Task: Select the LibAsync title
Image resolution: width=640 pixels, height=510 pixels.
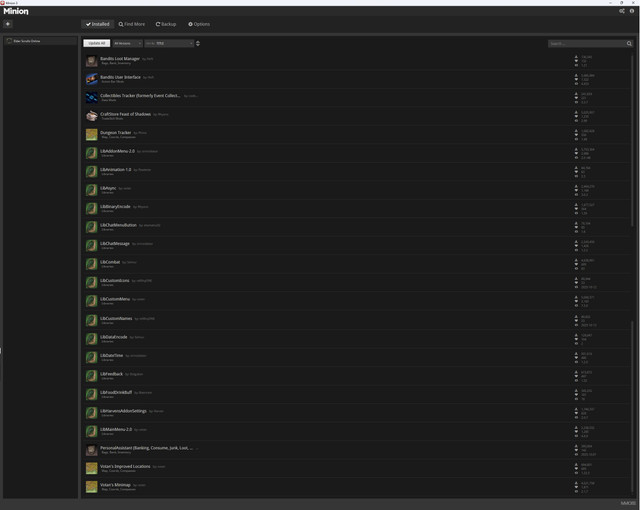Action: click(x=108, y=188)
